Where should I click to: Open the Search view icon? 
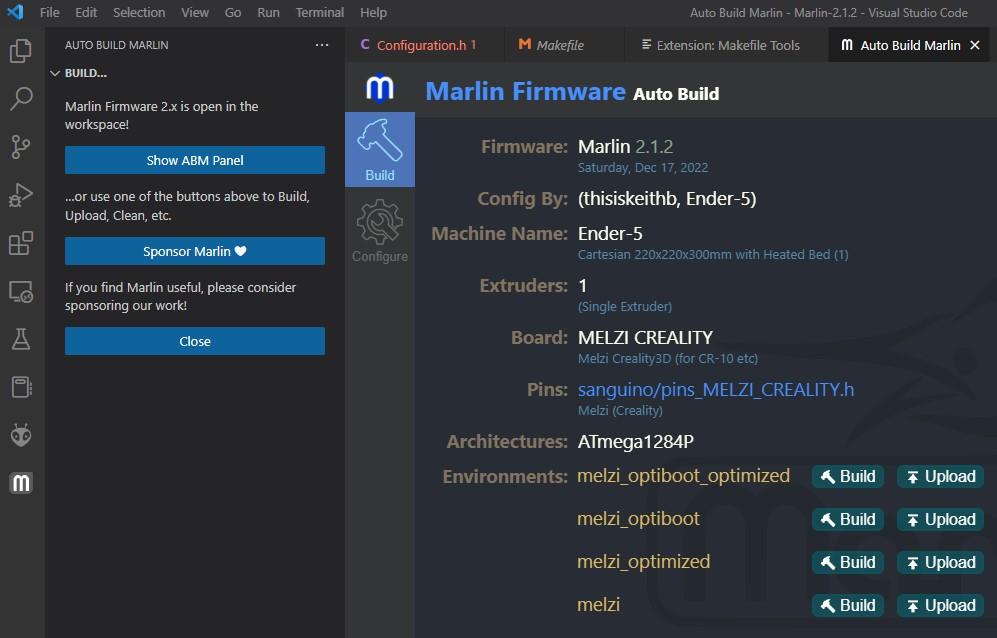click(x=21, y=99)
